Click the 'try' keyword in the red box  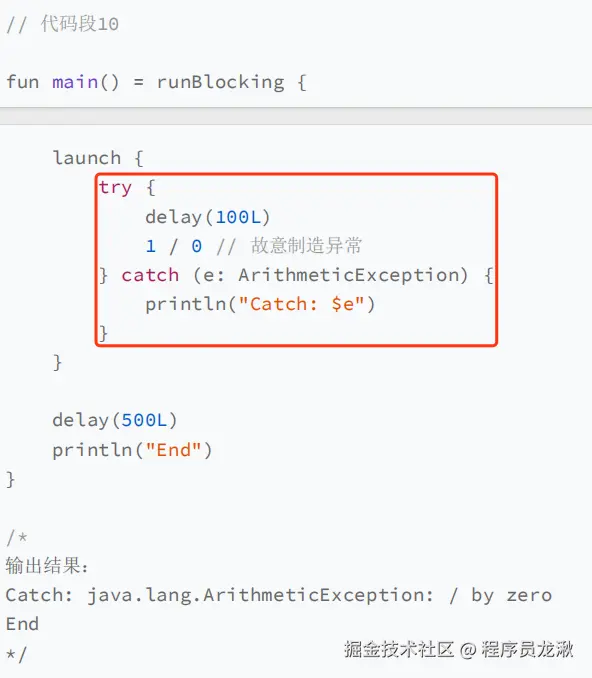coord(115,188)
